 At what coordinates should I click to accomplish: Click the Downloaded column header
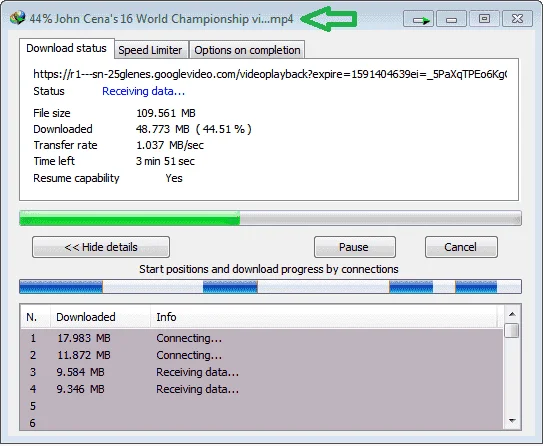tap(100, 317)
